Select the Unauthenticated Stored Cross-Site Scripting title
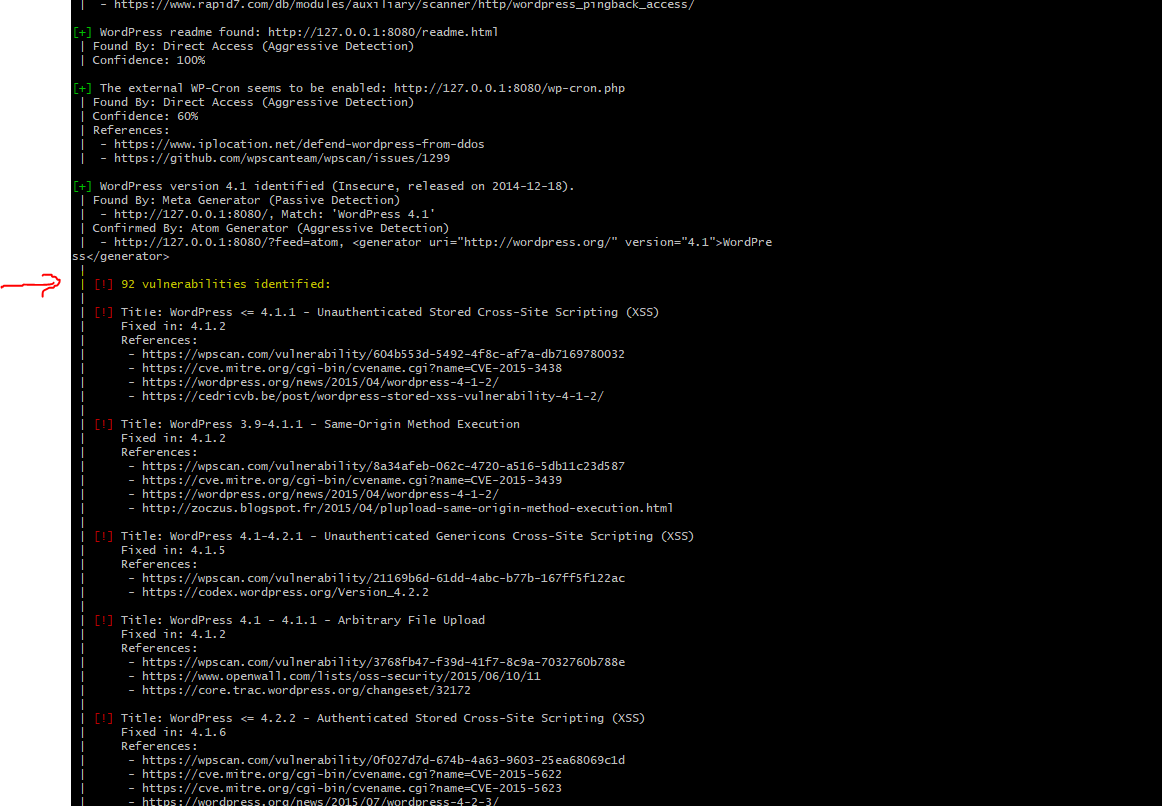Screen dimensions: 1162x806 coord(390,313)
